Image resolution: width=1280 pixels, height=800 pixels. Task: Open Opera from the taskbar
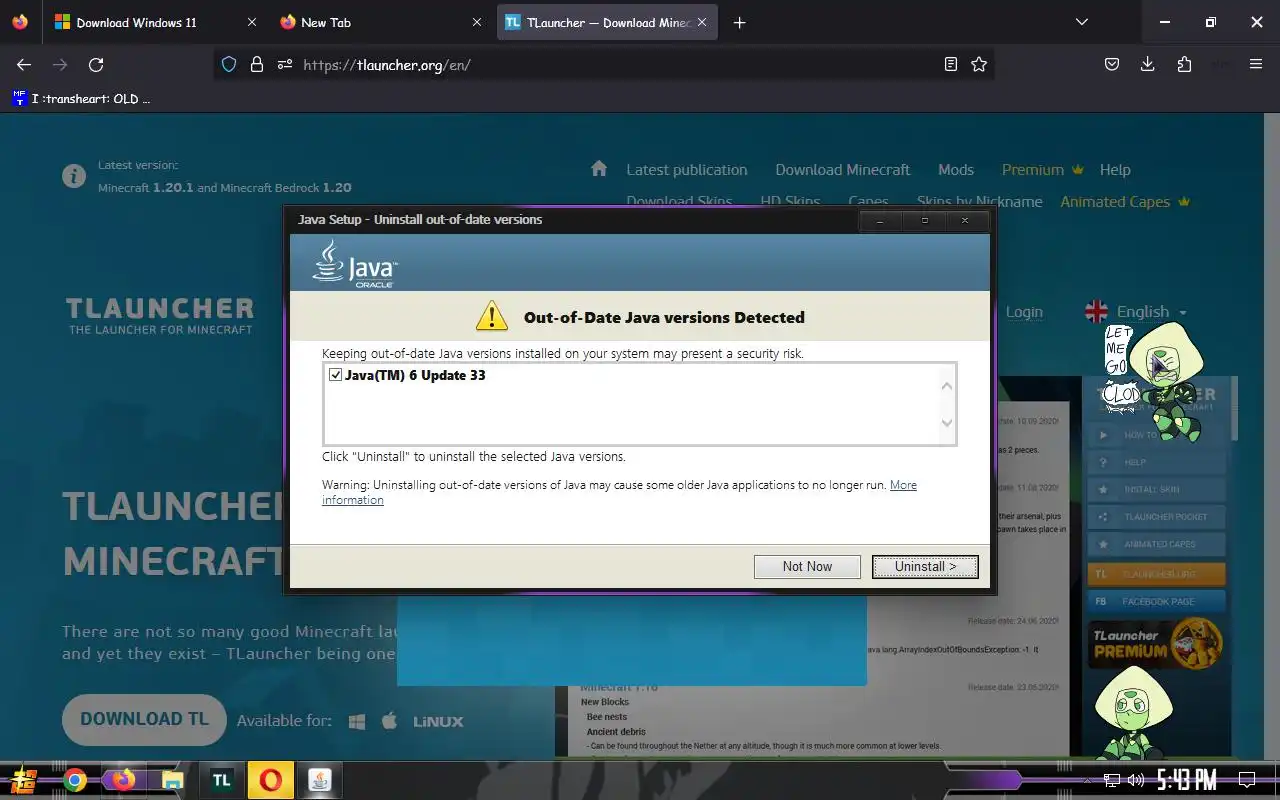coord(271,780)
